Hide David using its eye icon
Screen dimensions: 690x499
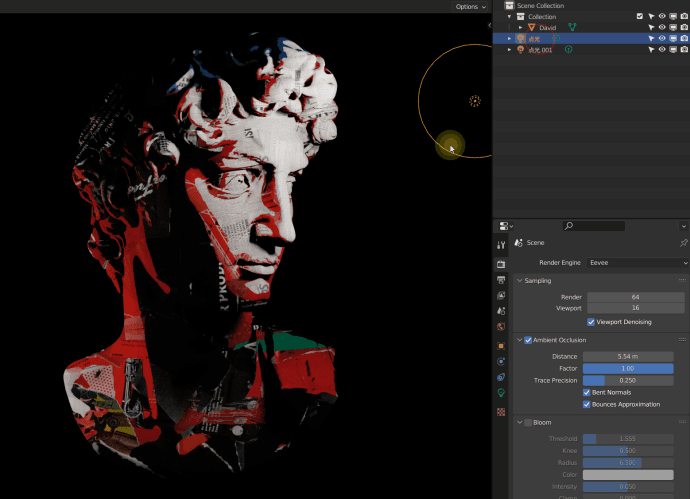point(662,27)
